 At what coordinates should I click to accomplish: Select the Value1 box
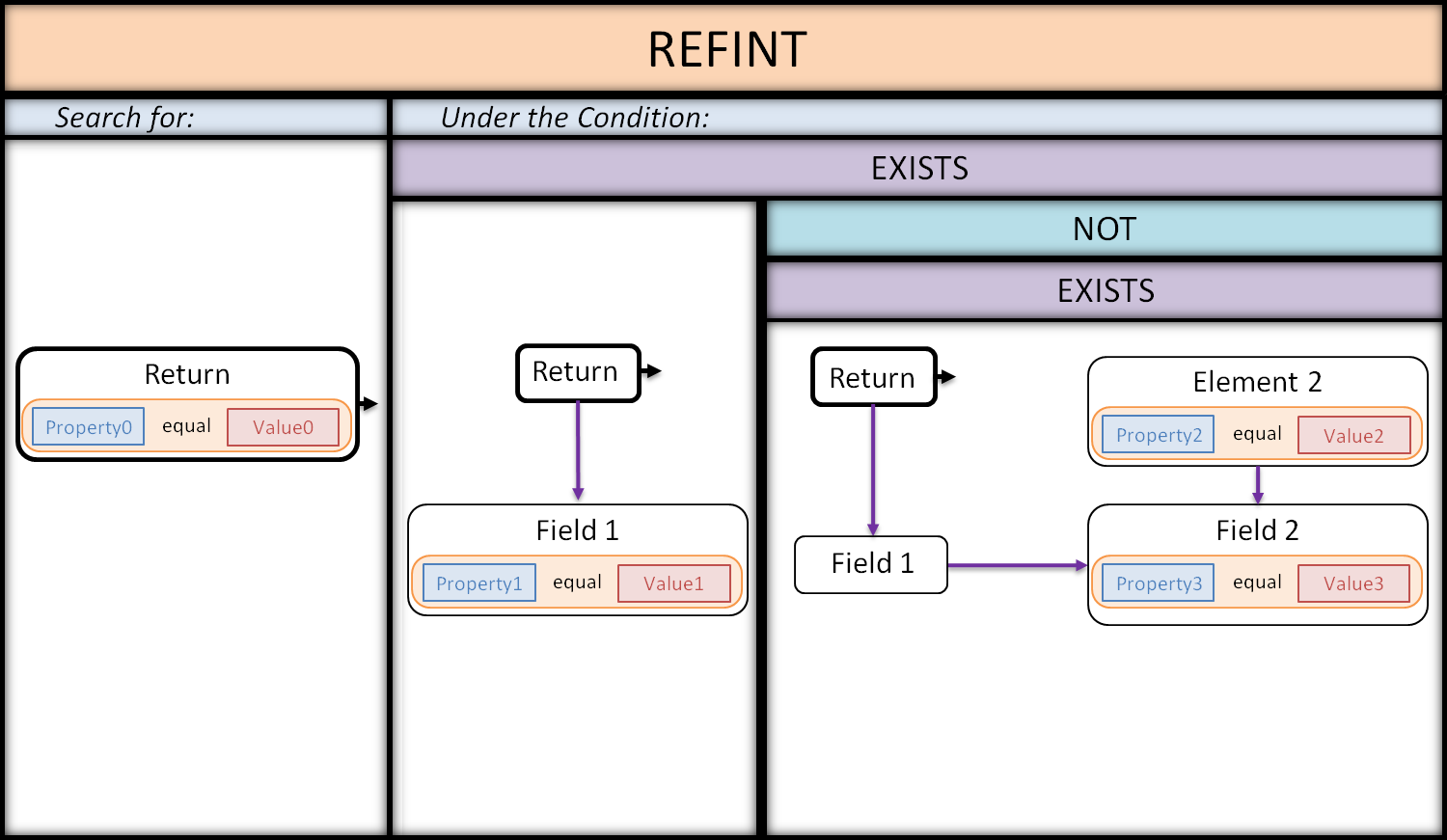click(x=673, y=583)
